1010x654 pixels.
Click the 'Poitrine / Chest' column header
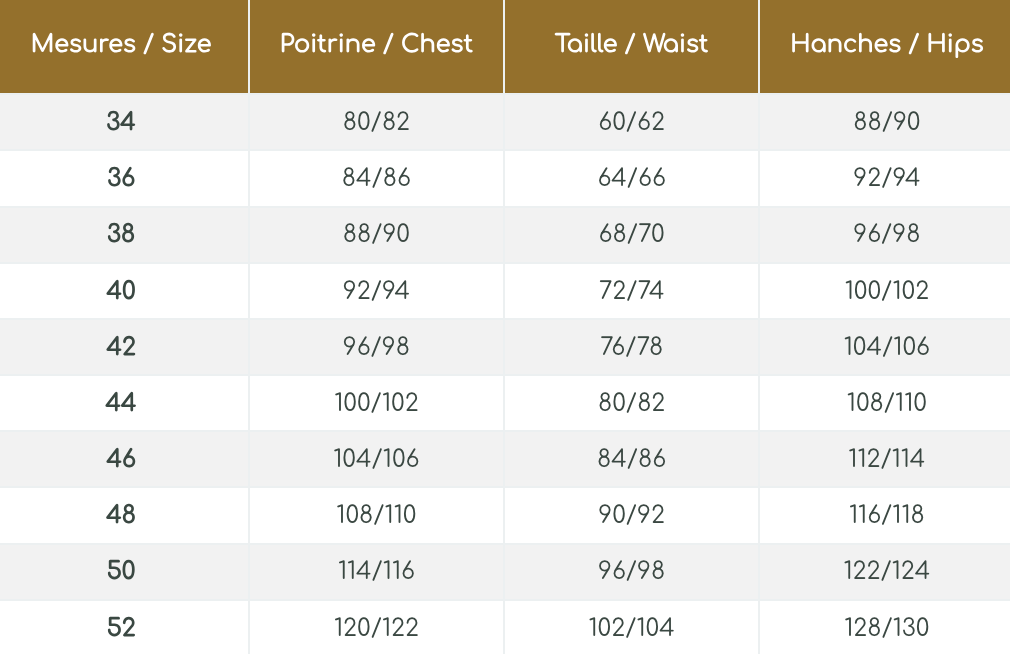[376, 44]
